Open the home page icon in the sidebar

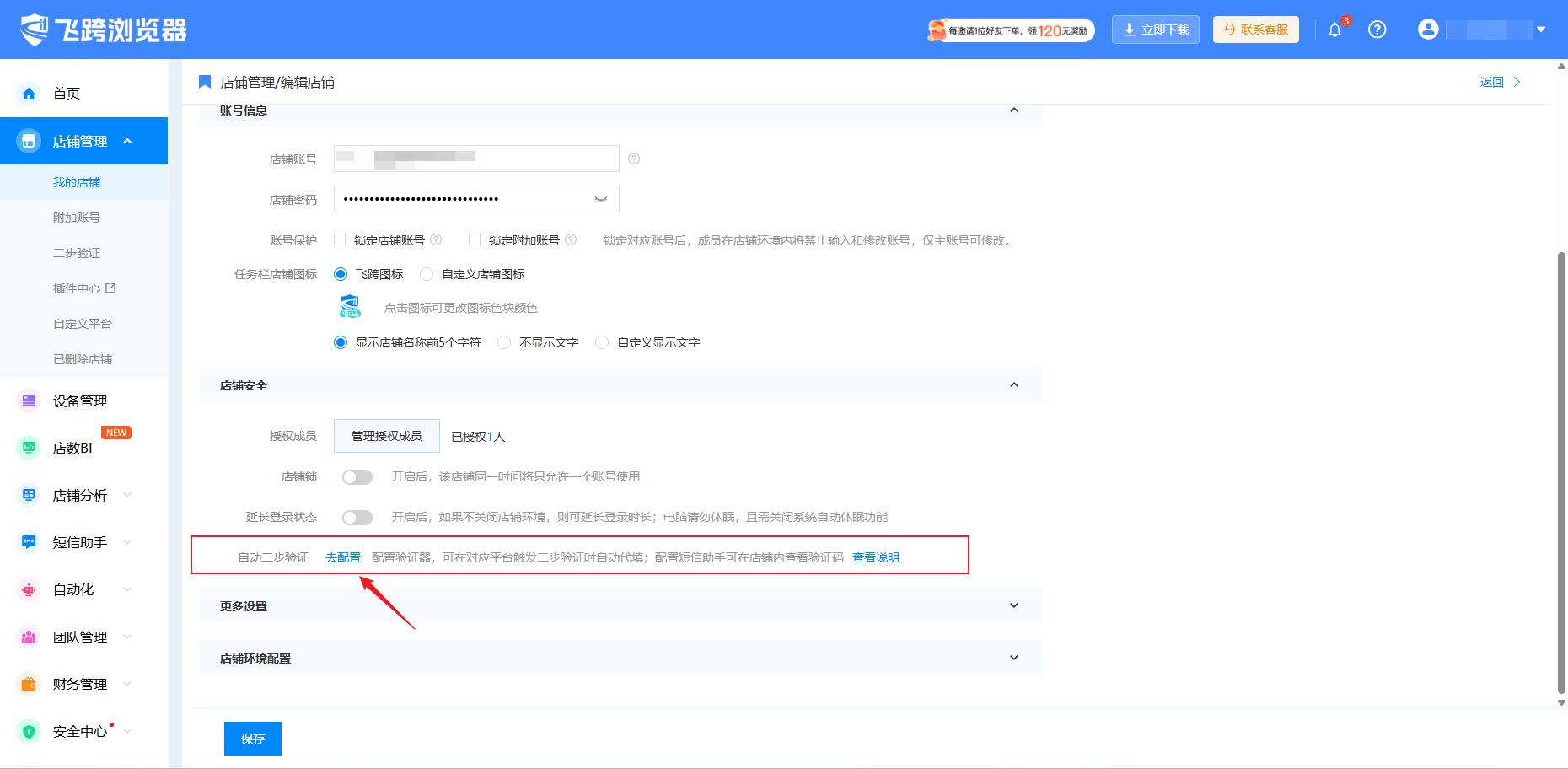[29, 94]
